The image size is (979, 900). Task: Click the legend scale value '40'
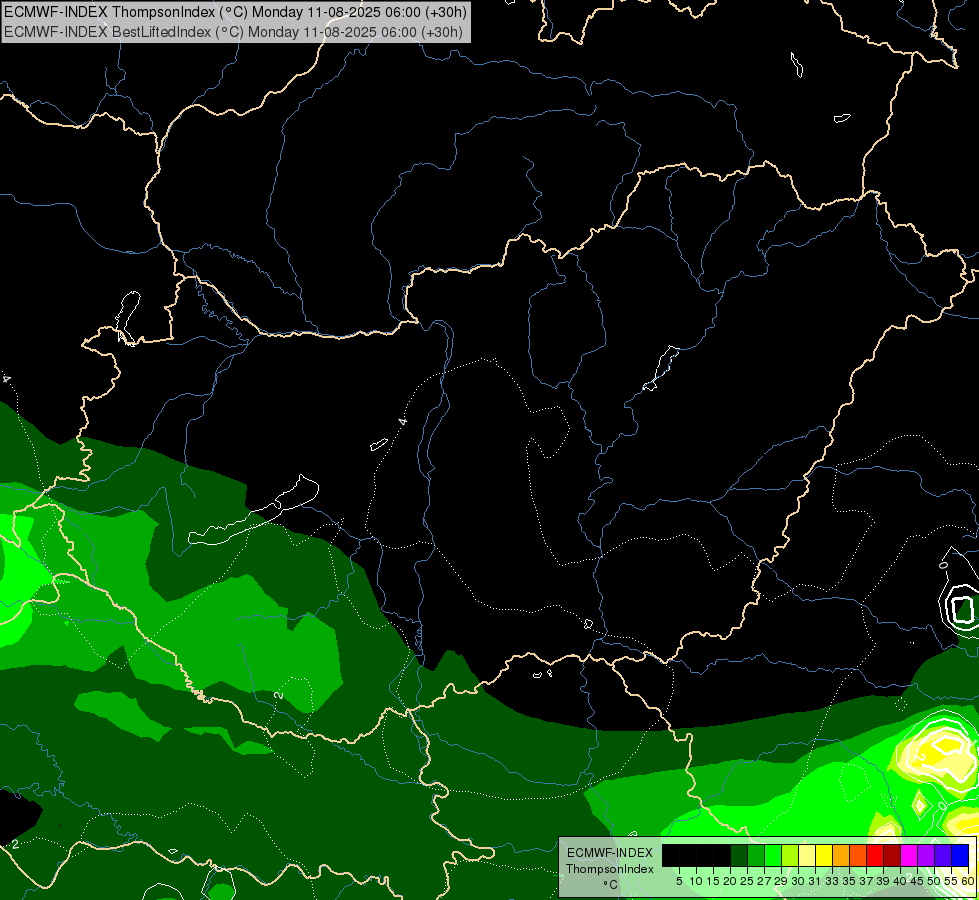click(900, 881)
